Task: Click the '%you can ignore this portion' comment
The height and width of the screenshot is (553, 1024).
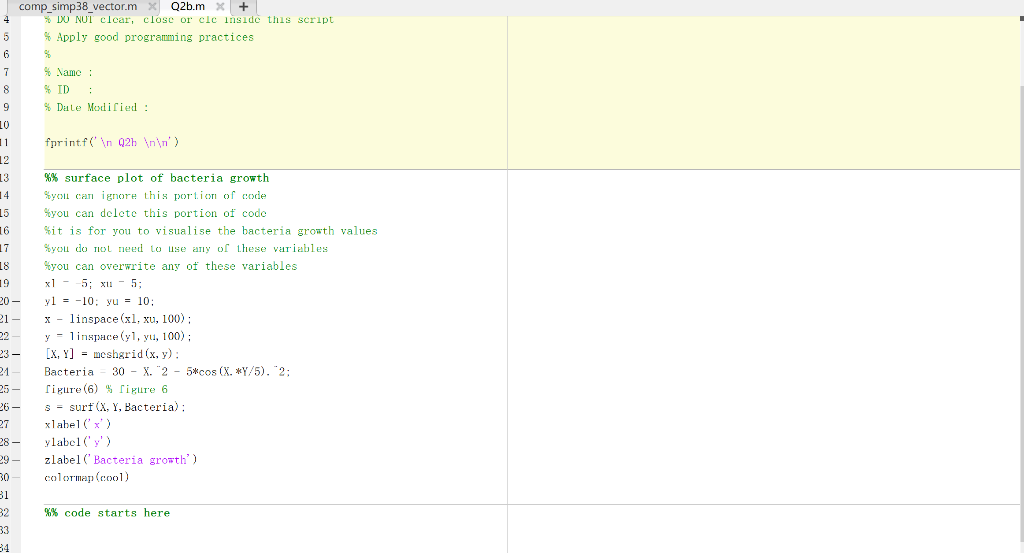Action: (155, 196)
